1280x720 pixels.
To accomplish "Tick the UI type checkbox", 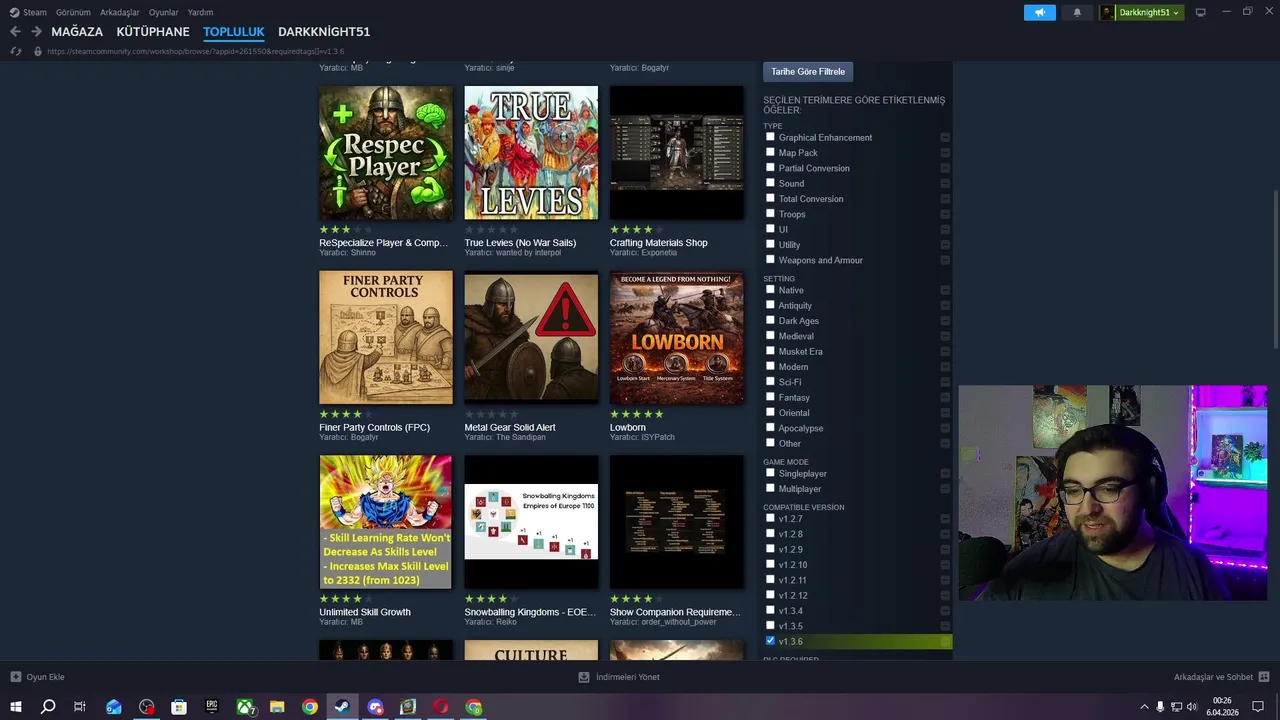I will [x=770, y=228].
